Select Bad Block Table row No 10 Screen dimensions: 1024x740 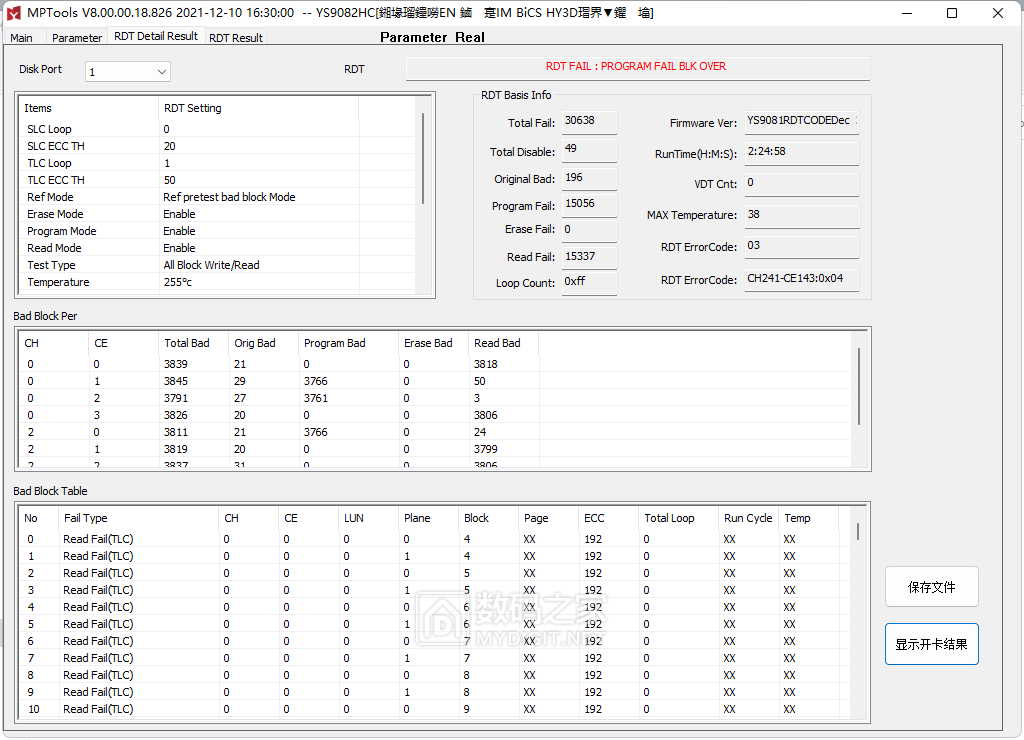tap(434, 709)
